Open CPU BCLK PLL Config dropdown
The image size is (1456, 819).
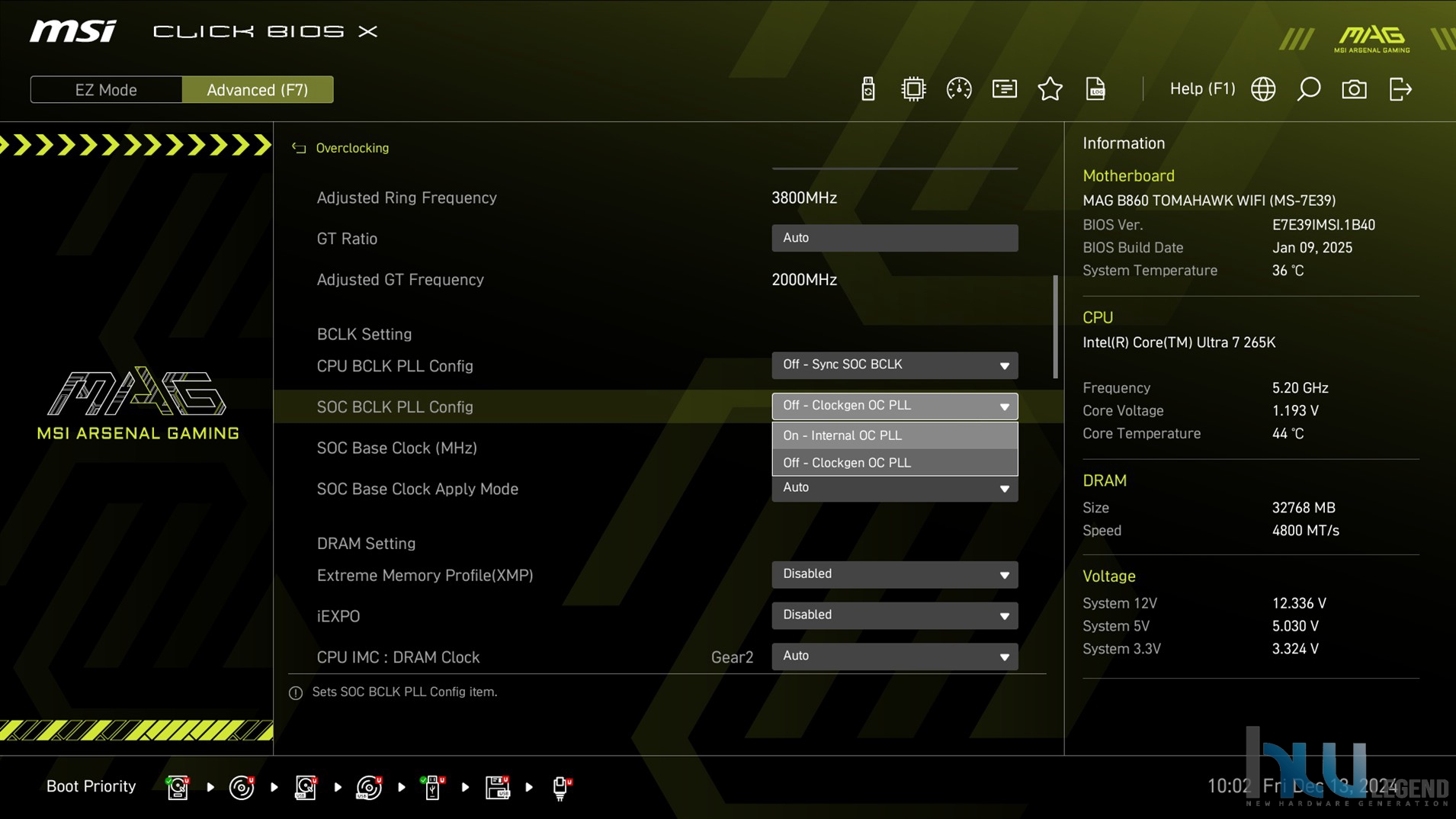(894, 365)
